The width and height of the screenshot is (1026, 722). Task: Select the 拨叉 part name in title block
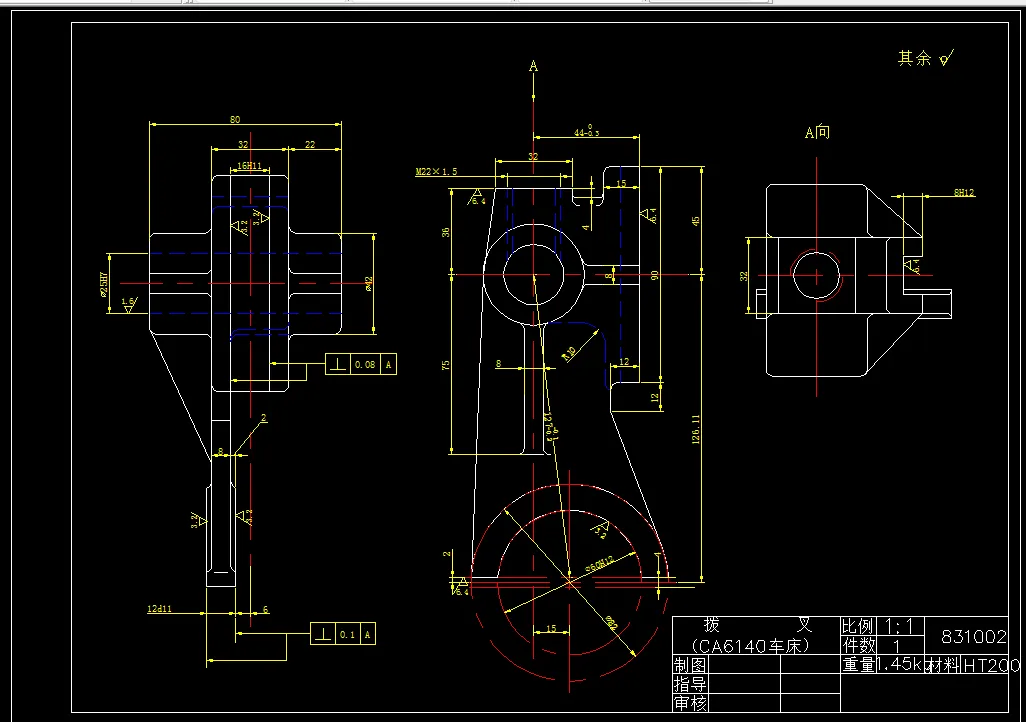(x=757, y=624)
